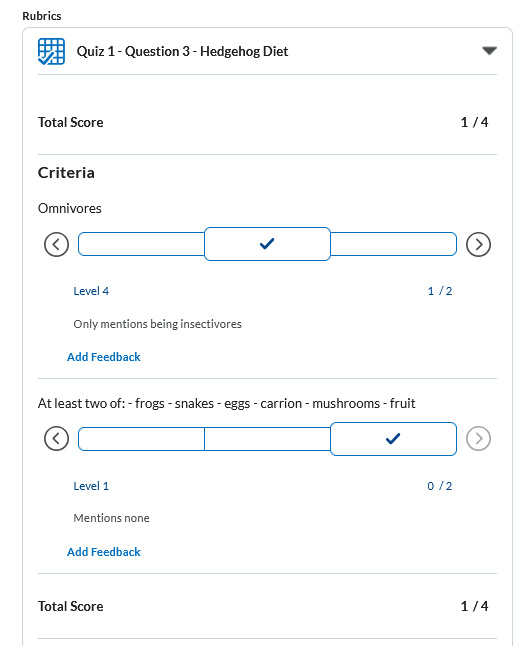Click next level arrow for Omnivores criterion
The width and height of the screenshot is (527, 646).
pos(478,244)
